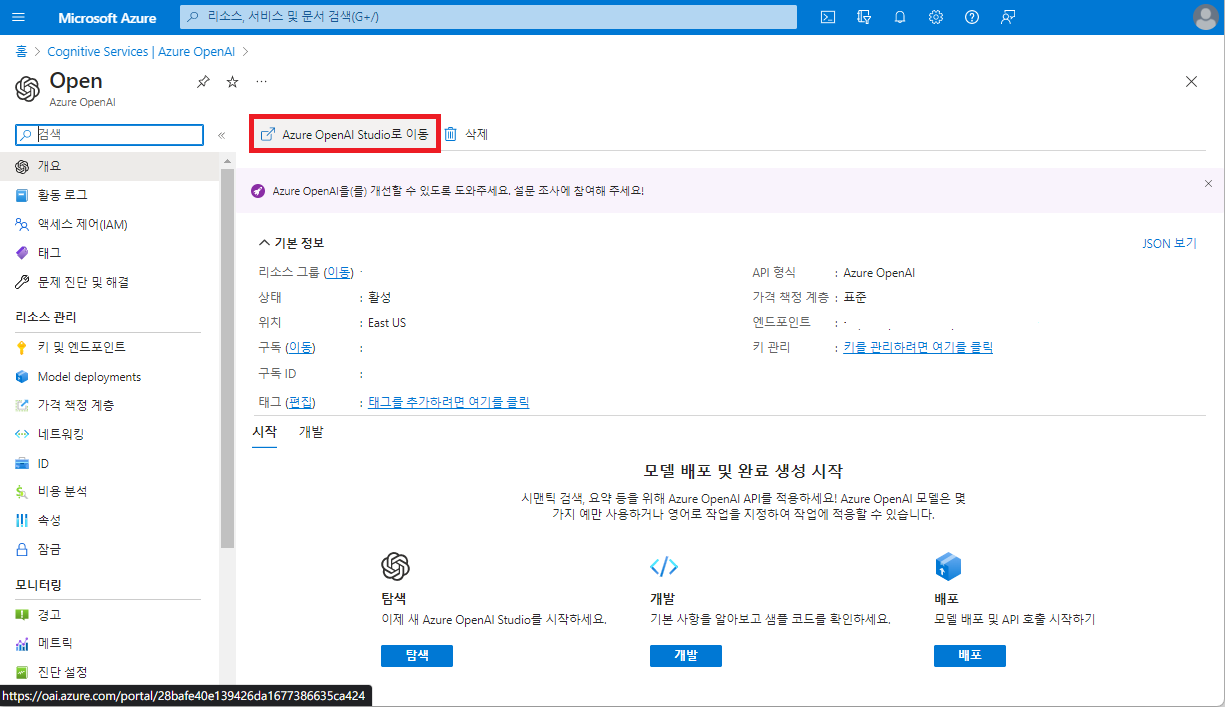Click 이동 link next to 리소스 그룹
The height and width of the screenshot is (707, 1225).
tap(338, 272)
